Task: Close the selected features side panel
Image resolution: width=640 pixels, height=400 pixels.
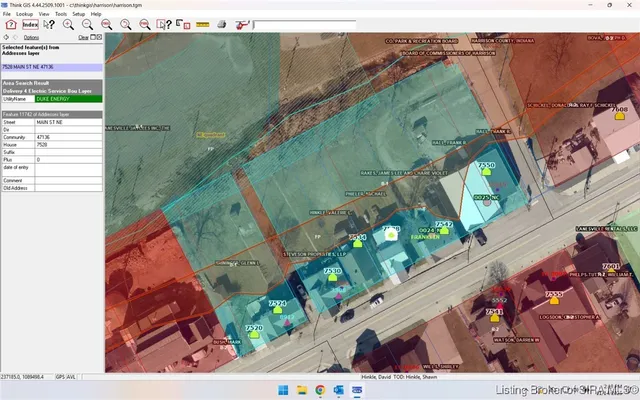Action: (x=99, y=37)
